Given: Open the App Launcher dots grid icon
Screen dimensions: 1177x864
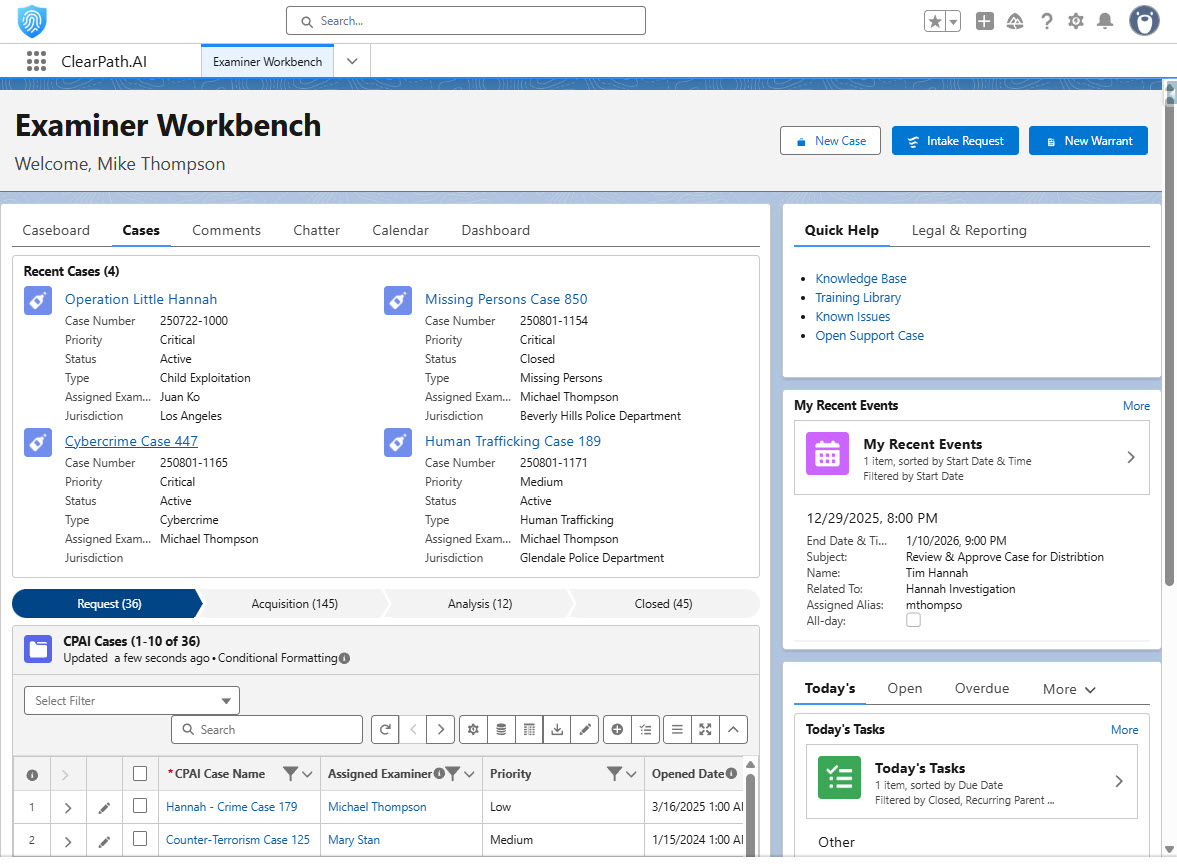Looking at the screenshot, I should tap(37, 61).
